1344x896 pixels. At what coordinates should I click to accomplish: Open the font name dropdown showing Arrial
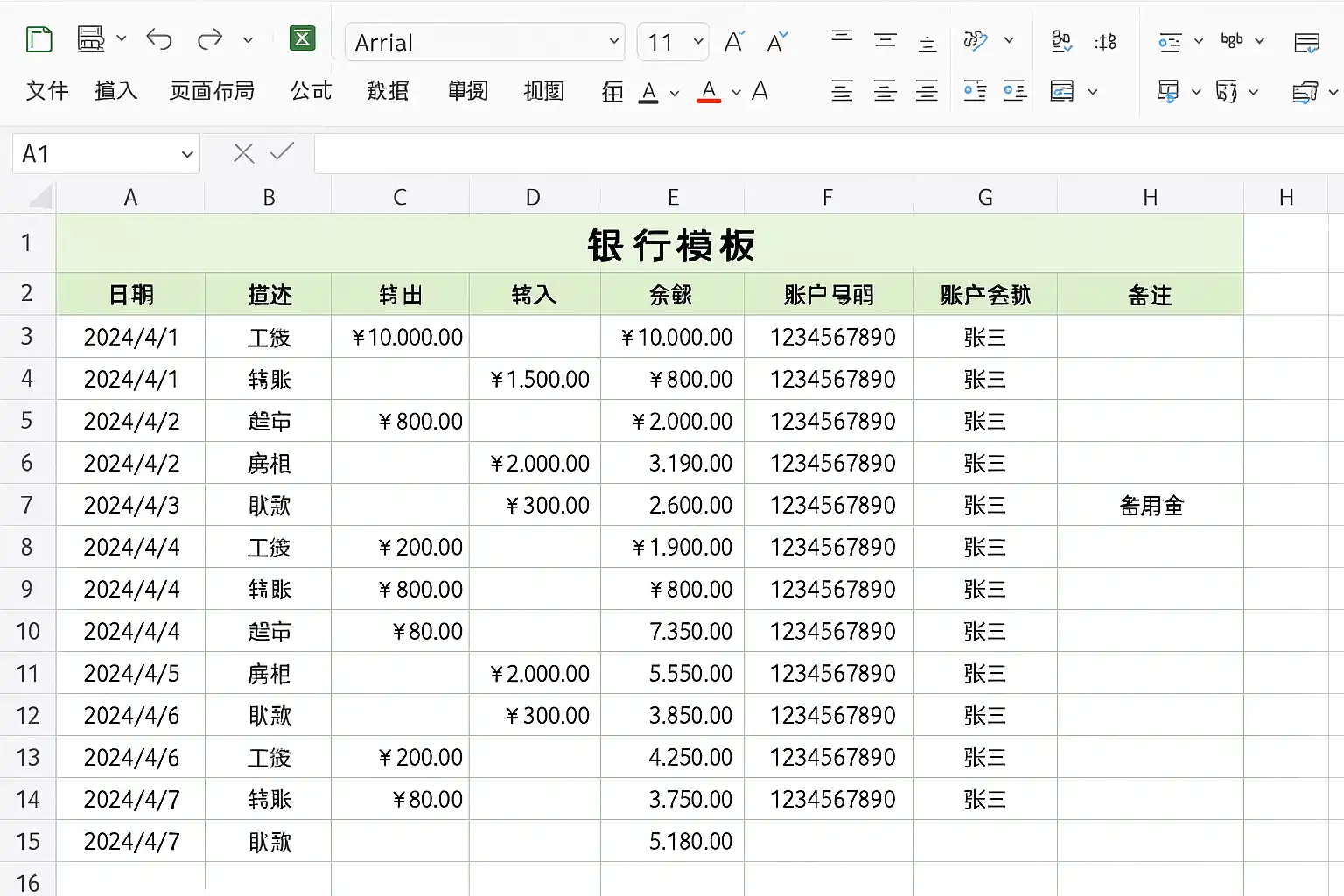point(485,42)
